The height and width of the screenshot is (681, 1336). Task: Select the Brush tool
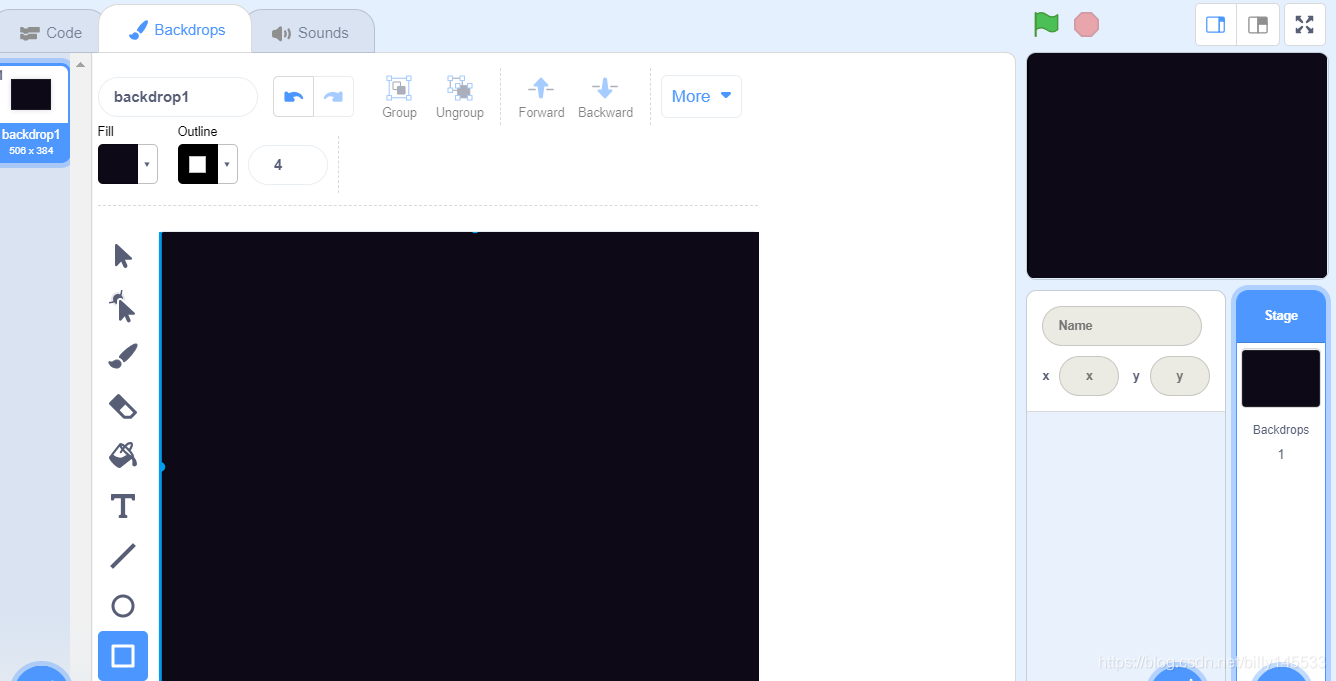[123, 356]
